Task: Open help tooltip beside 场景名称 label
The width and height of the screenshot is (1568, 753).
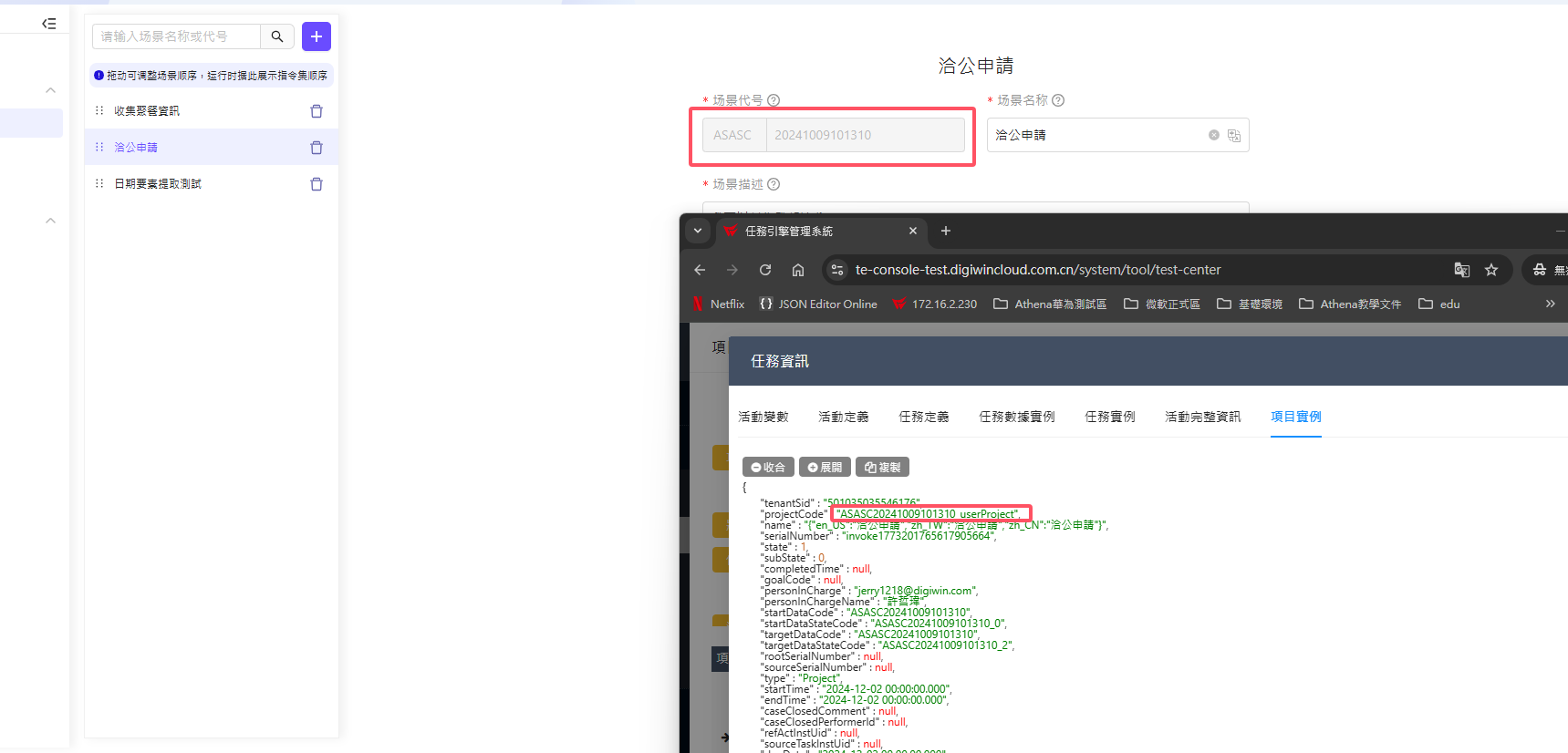Action: coord(1058,100)
